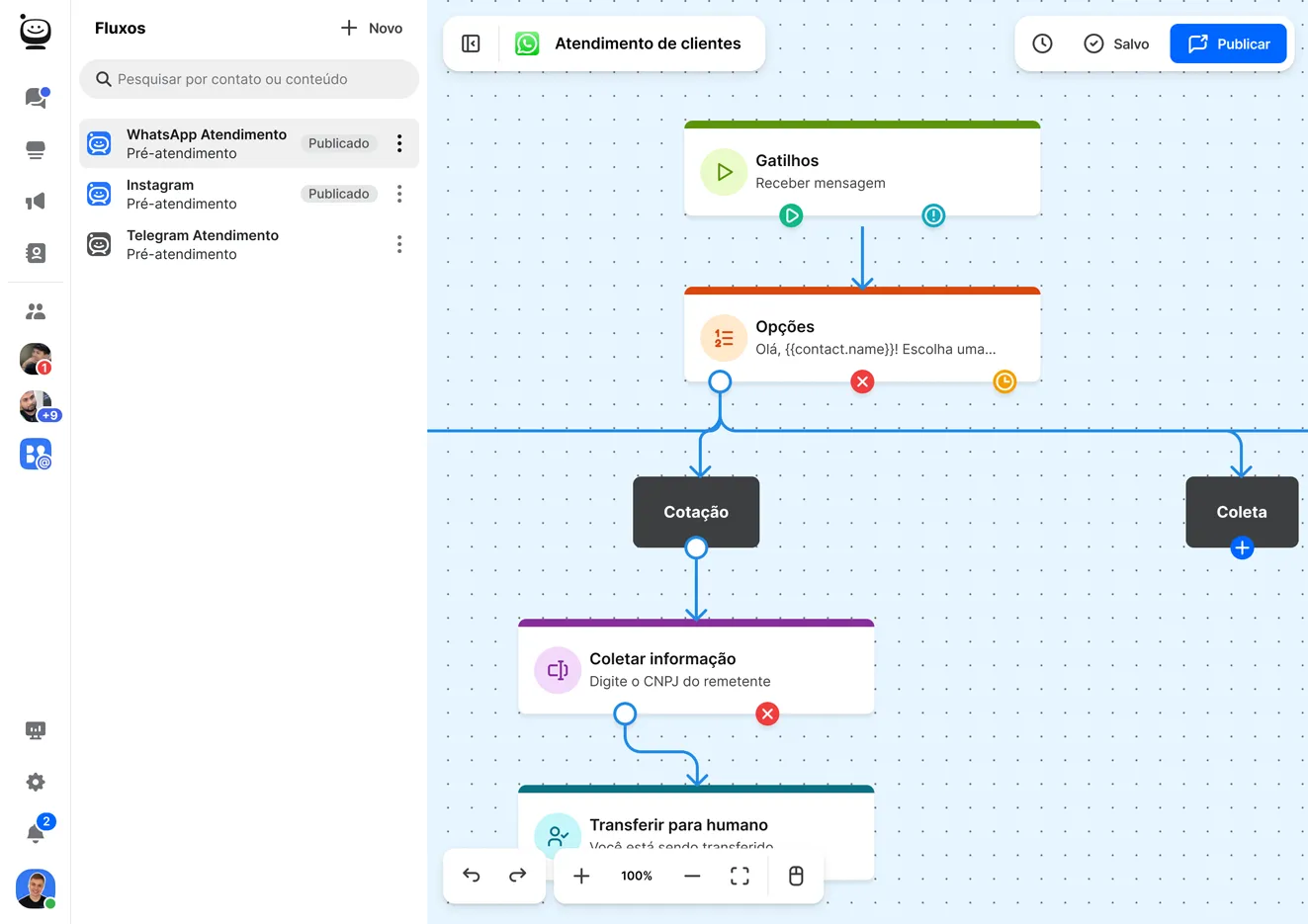Viewport: 1308px width, 924px height.
Task: Collapse the flows side panel
Action: 470,42
